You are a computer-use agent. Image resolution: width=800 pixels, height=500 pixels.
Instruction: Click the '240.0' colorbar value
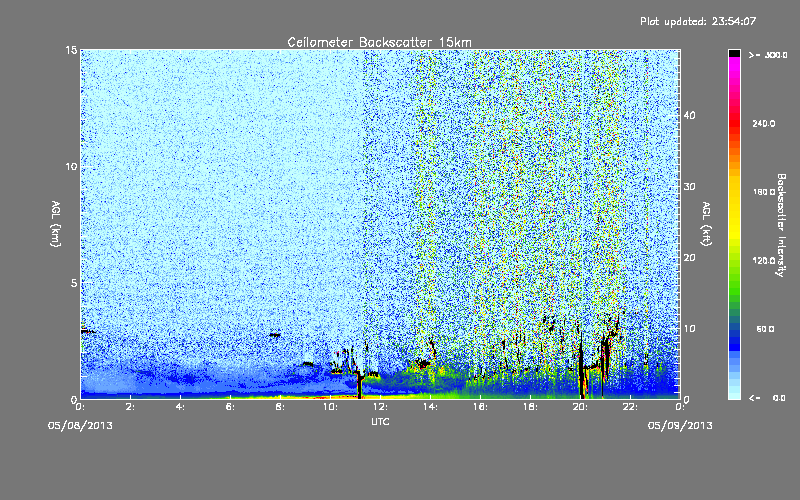[x=763, y=123]
